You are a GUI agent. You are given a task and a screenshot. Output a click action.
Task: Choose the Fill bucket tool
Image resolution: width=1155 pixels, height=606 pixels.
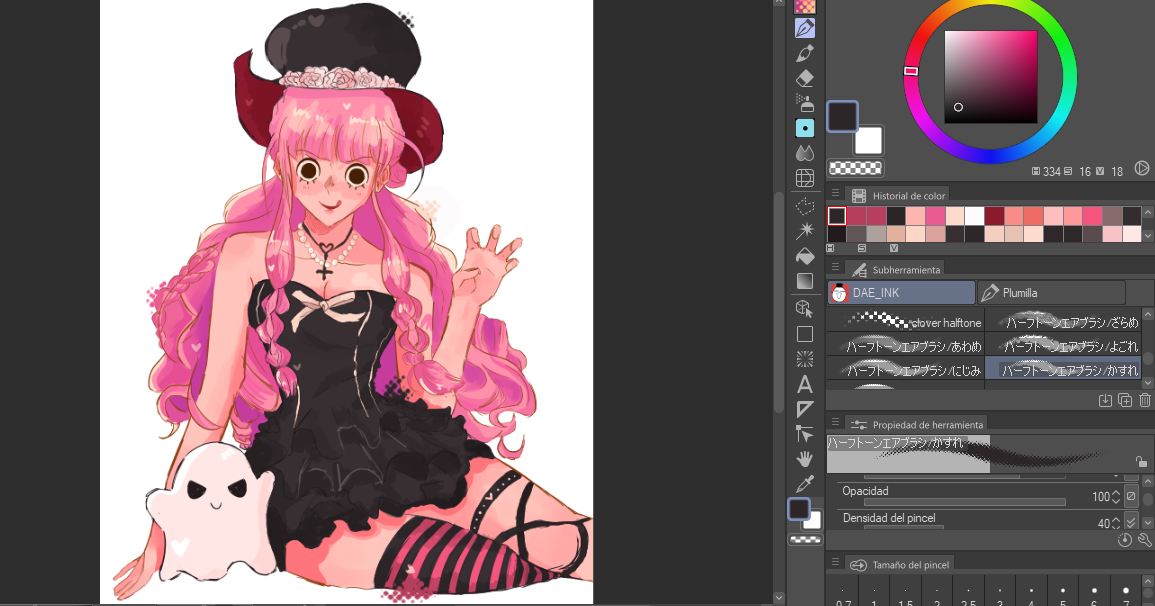(x=805, y=256)
